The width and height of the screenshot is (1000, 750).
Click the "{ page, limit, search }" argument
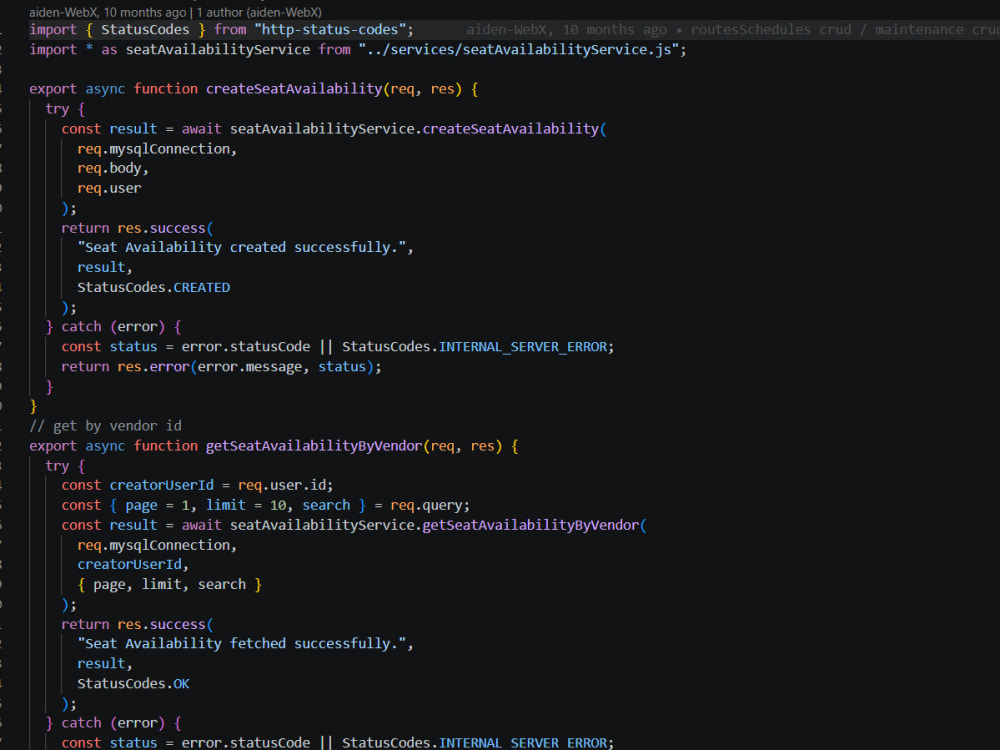pyautogui.click(x=170, y=584)
